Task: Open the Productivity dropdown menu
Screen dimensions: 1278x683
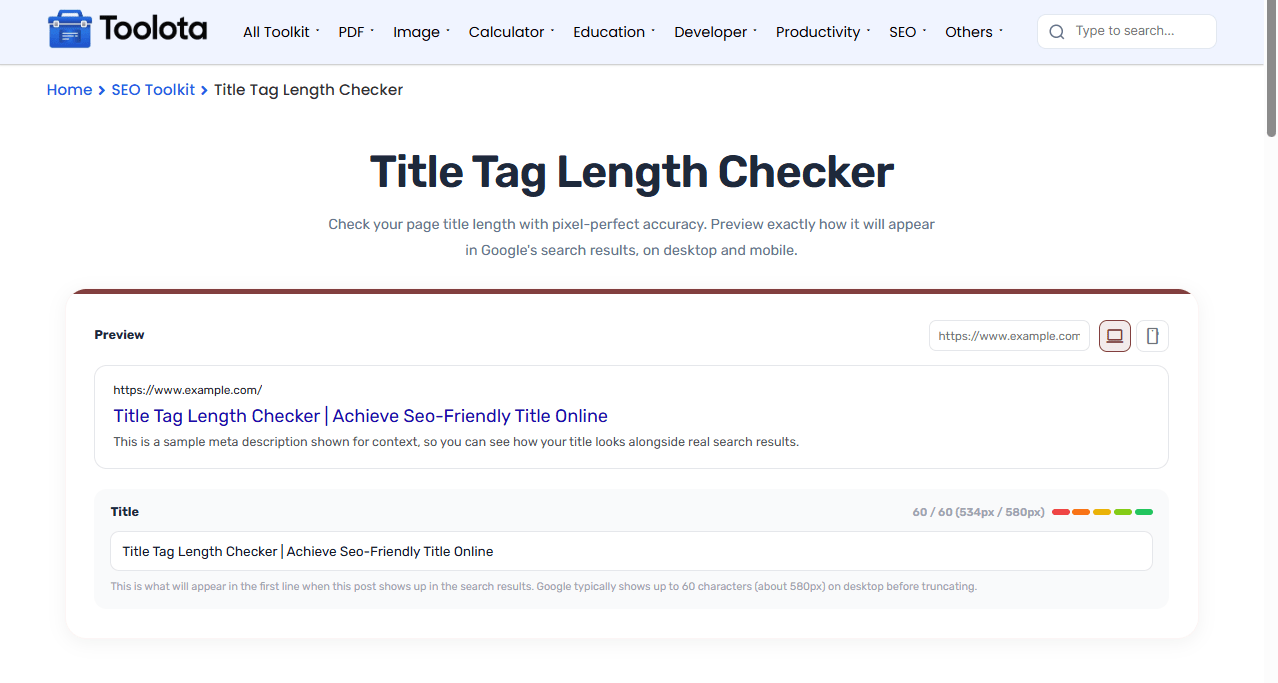Action: pyautogui.click(x=823, y=32)
